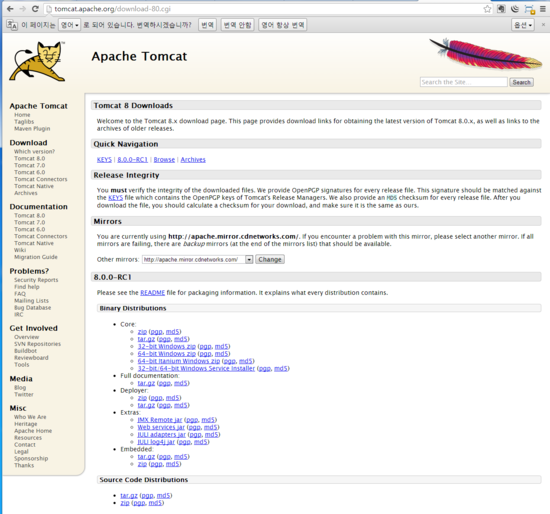Open Tomcat 8.0 under Download
Screen dimensions: 550x514
click(x=30, y=159)
